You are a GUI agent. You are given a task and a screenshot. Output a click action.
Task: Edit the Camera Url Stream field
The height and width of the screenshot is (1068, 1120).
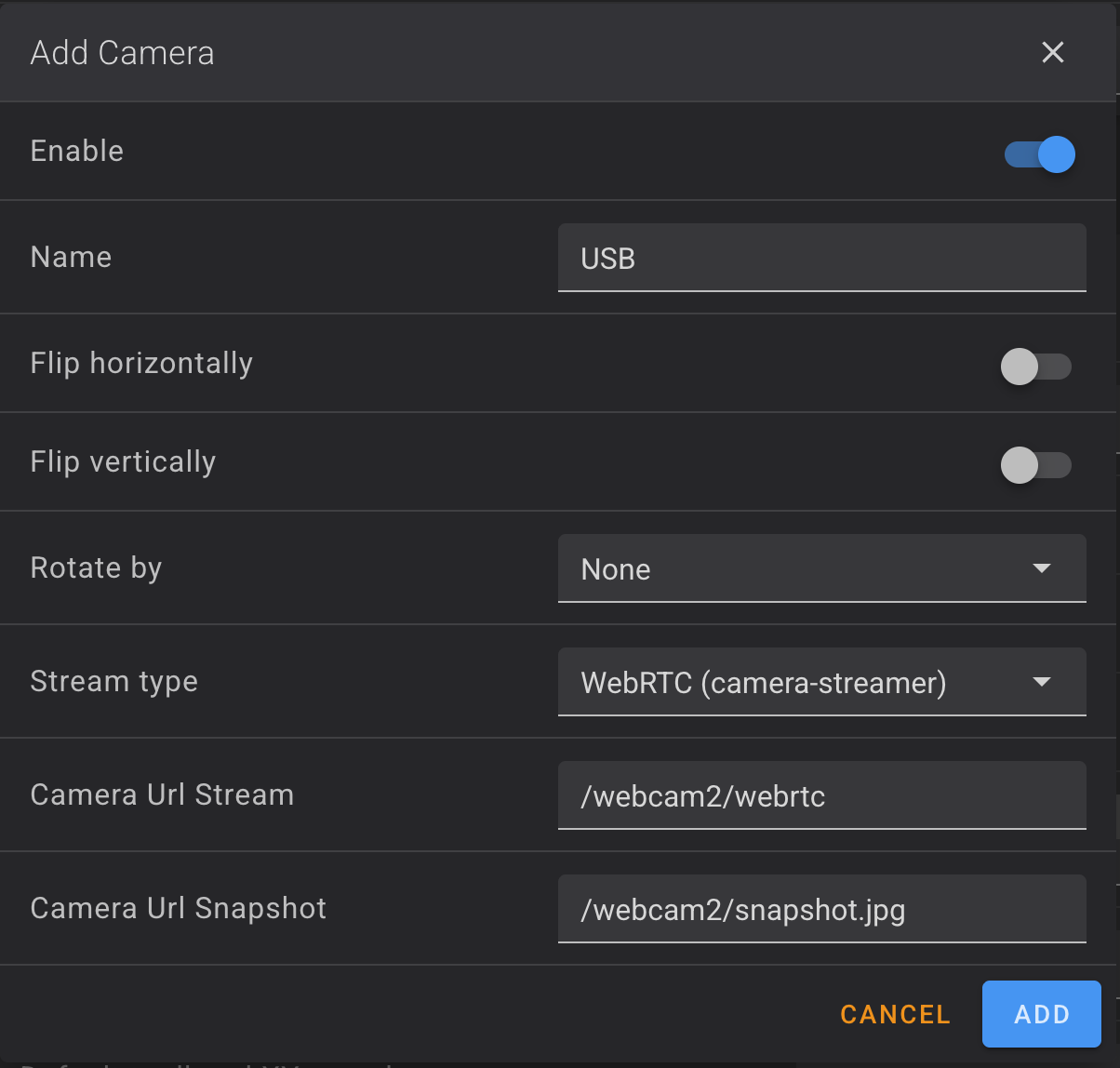tap(822, 795)
